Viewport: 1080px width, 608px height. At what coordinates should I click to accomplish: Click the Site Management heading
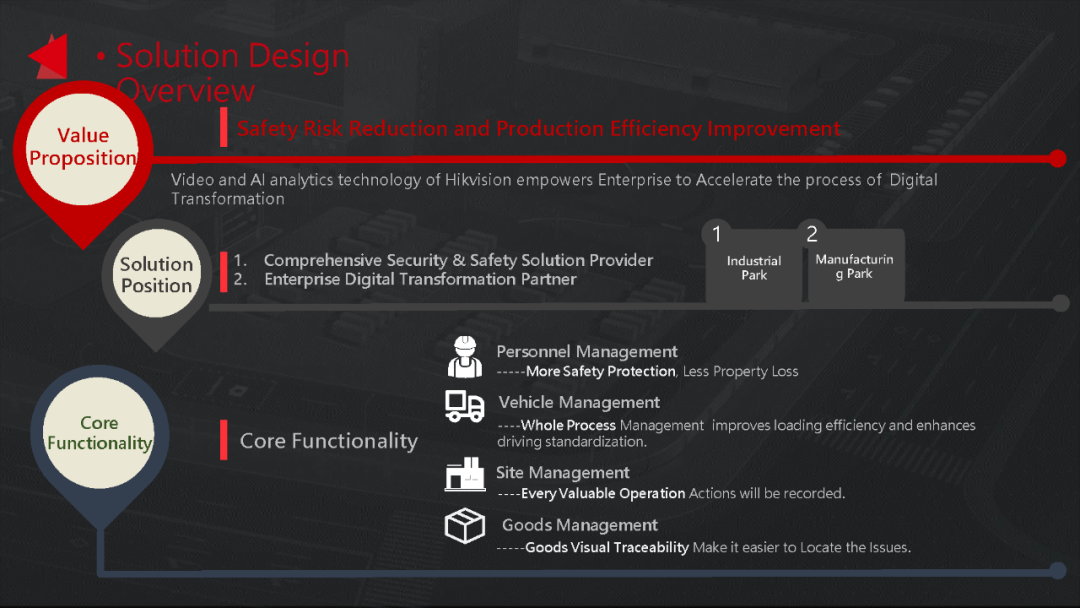(x=563, y=472)
